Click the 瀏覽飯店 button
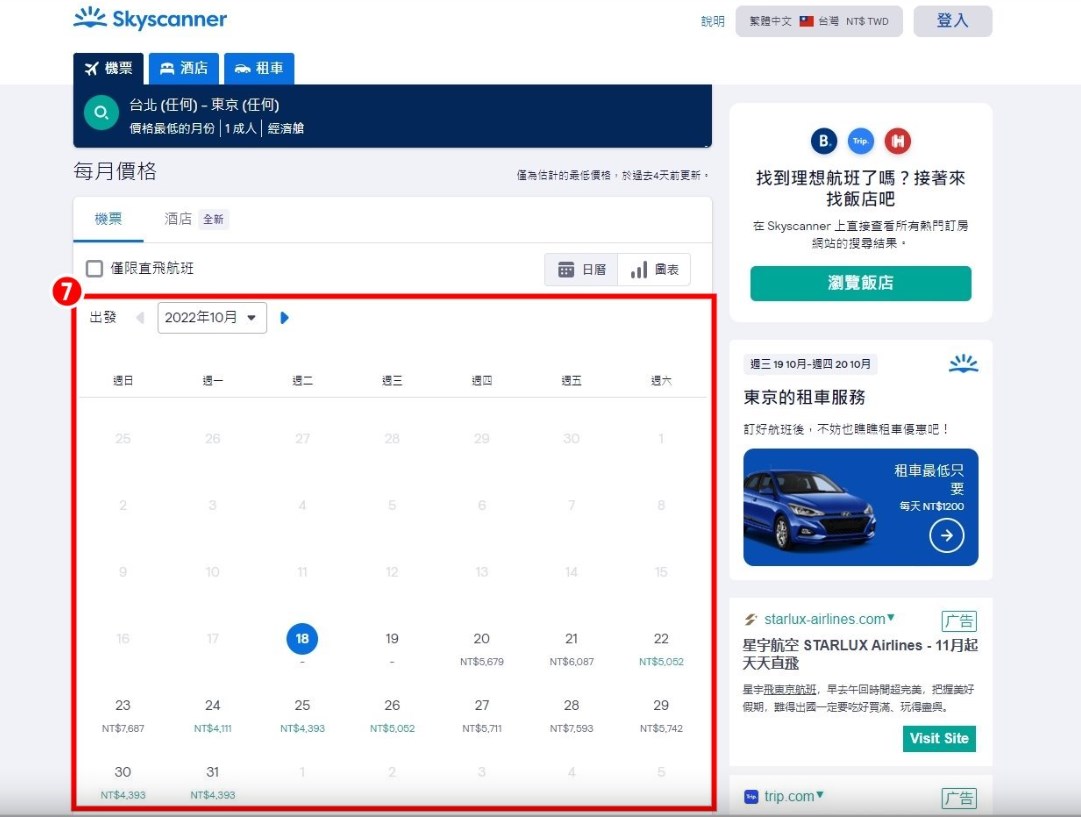The width and height of the screenshot is (1081, 817). (860, 283)
